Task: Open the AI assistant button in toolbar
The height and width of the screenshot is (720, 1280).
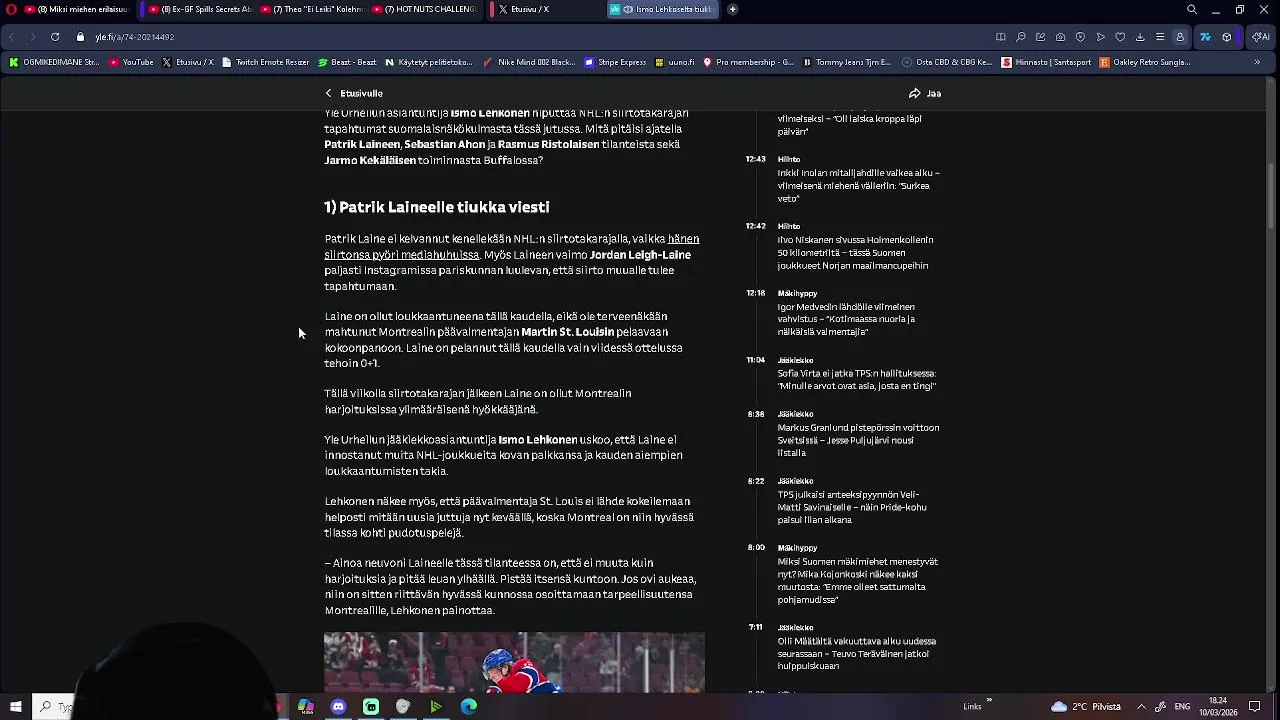Action: coord(1260,37)
